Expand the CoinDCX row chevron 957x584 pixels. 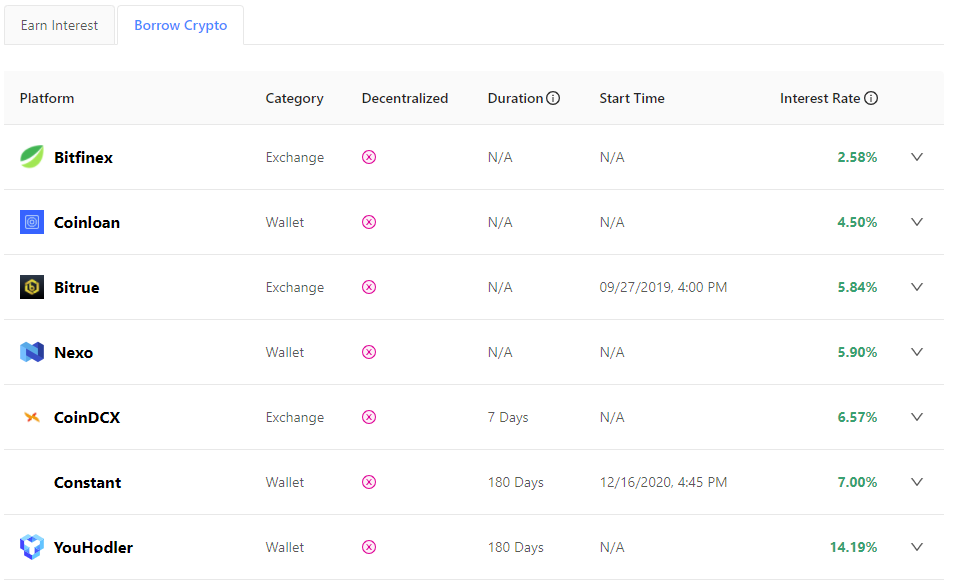pyautogui.click(x=917, y=417)
